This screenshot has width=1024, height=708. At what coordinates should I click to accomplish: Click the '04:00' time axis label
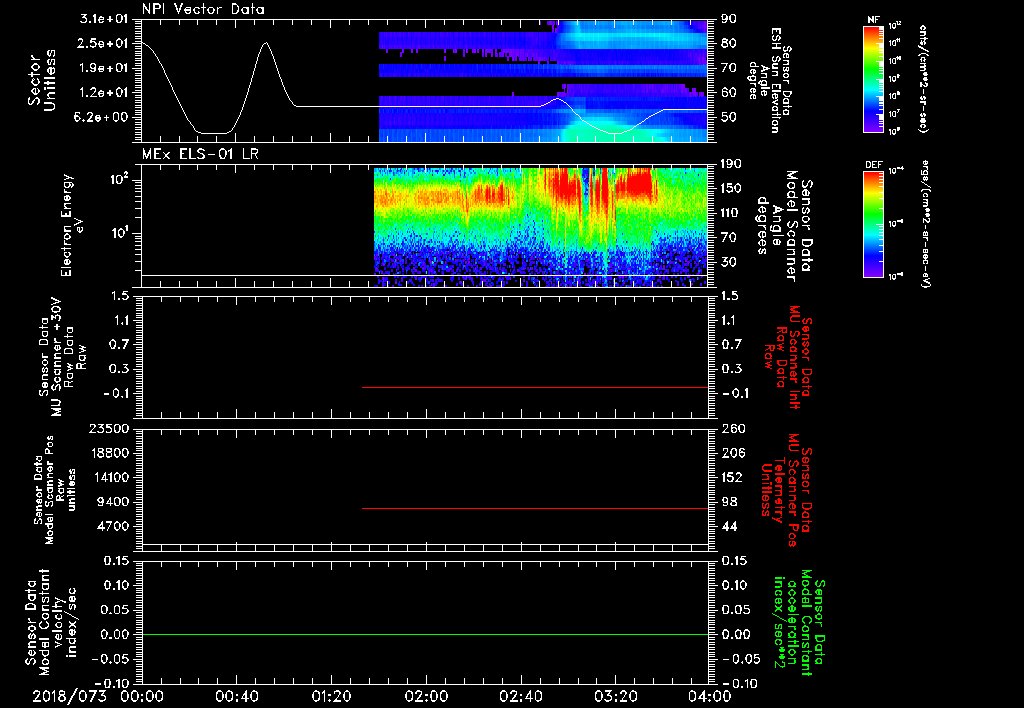tap(710, 696)
